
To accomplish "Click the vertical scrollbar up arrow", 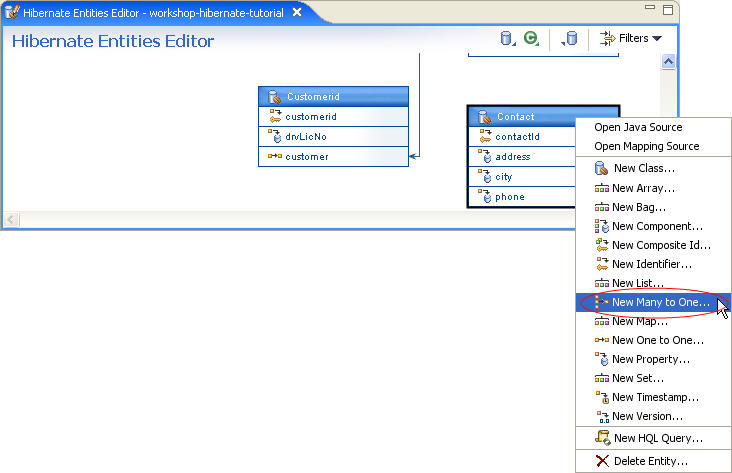I will [x=668, y=62].
